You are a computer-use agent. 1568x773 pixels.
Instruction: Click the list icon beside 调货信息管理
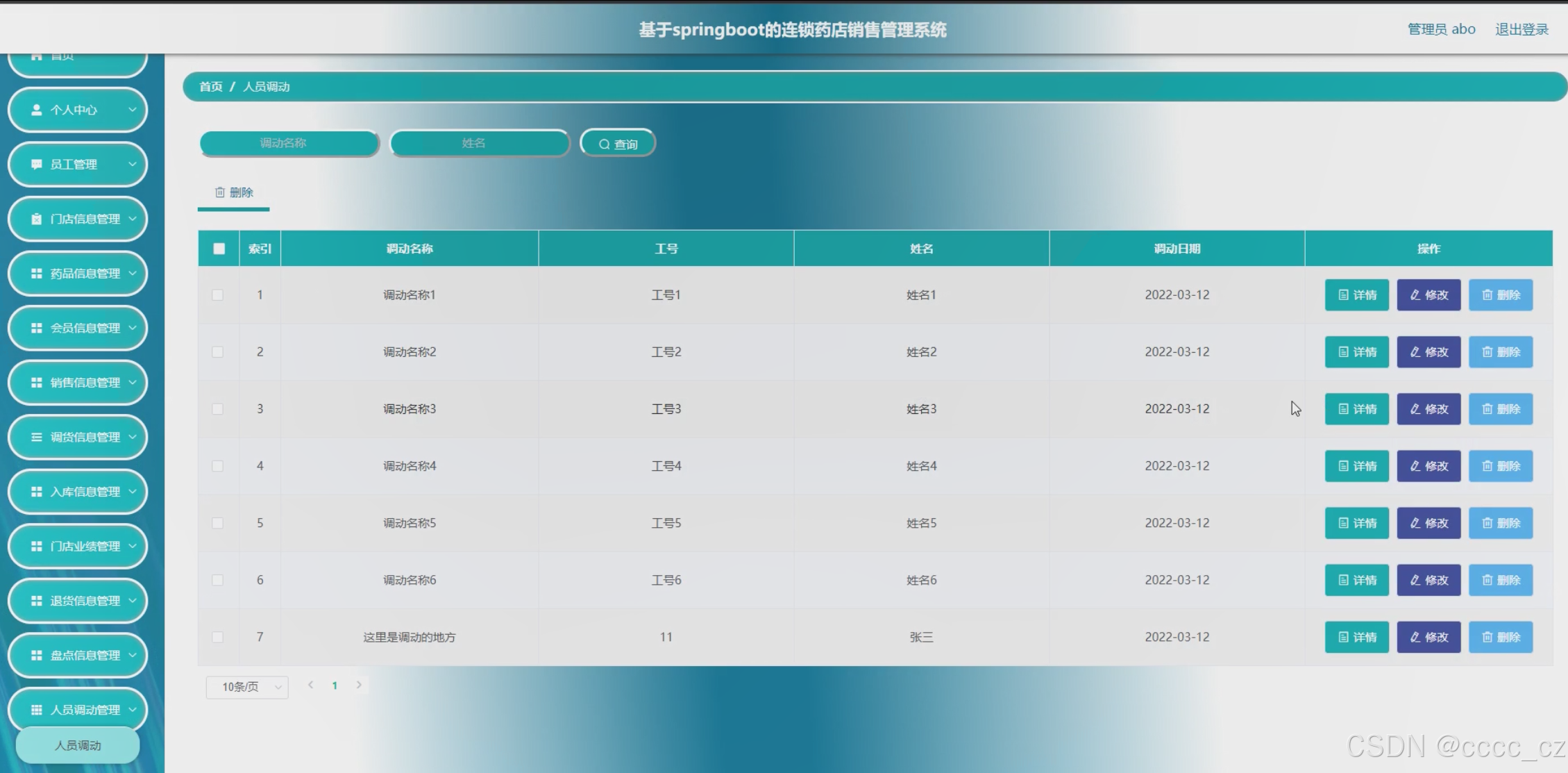point(37,437)
